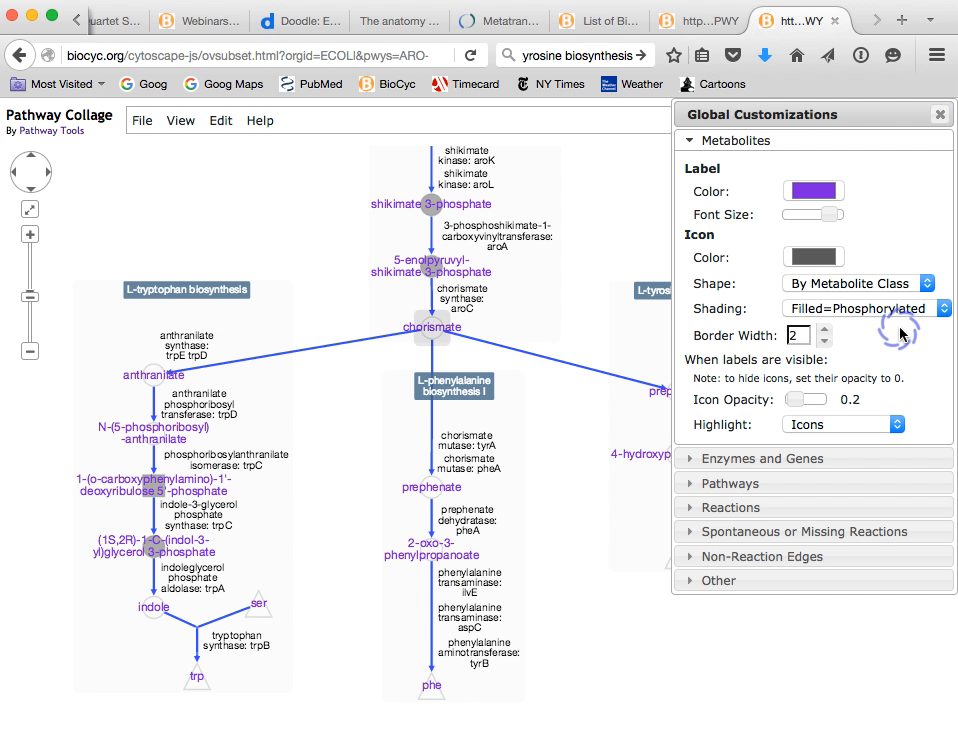Click the purple label color swatch
The width and height of the screenshot is (958, 736).
813,191
